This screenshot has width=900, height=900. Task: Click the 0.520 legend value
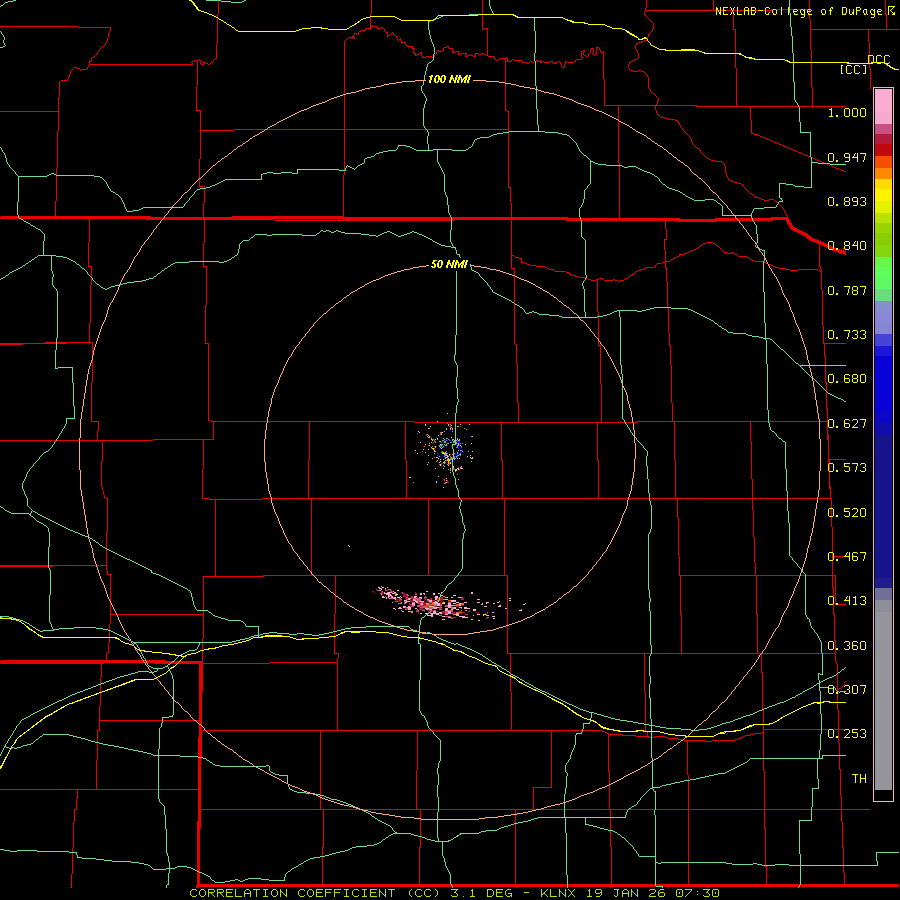(847, 513)
